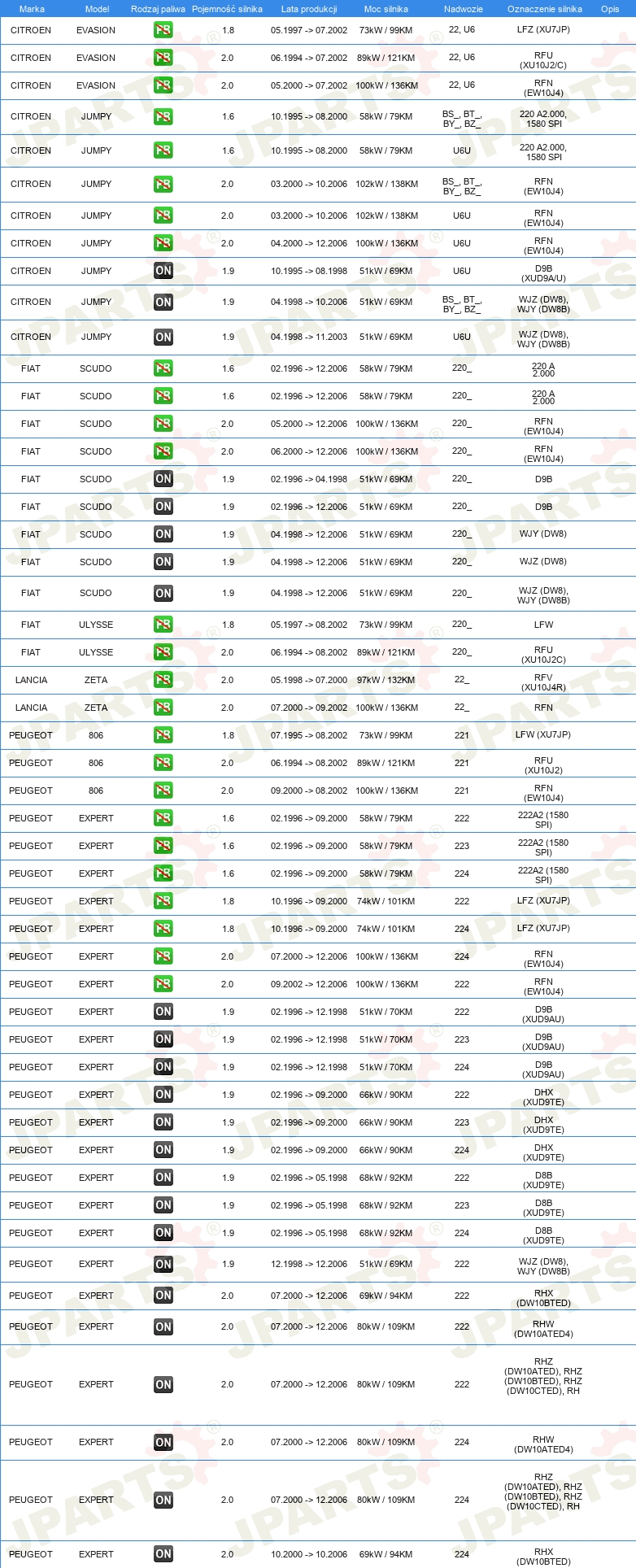Click diesel icon in Expert RHW body 224 row
Image resolution: width=636 pixels, height=1568 pixels.
point(163,1442)
